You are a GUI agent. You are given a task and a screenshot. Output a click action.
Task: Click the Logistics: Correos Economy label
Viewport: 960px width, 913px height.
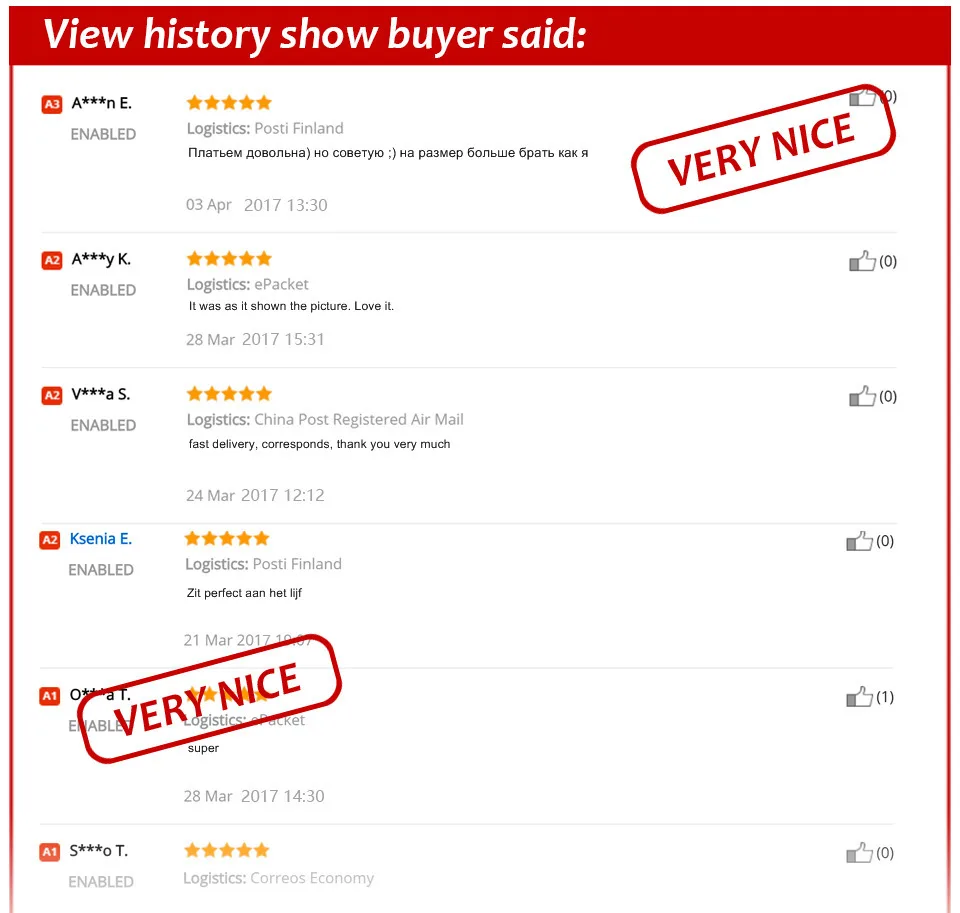[x=279, y=878]
